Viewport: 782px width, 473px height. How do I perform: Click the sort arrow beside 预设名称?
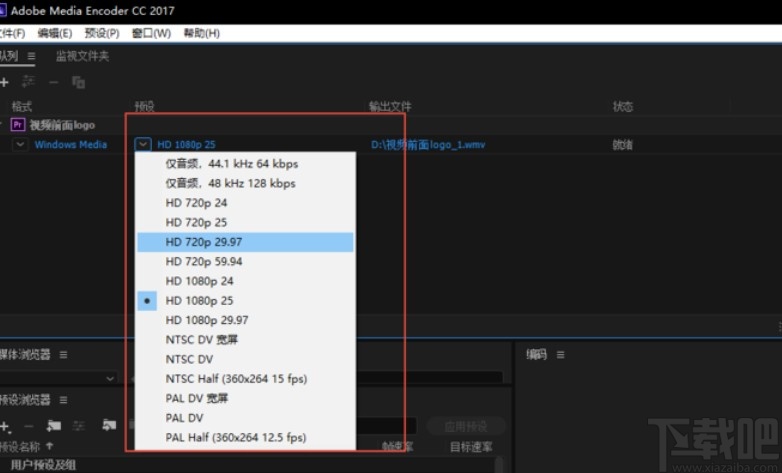pos(49,446)
